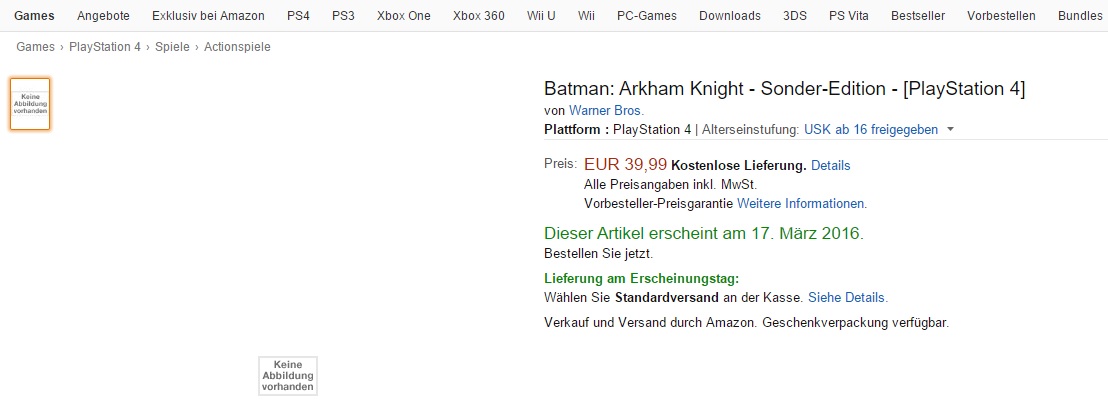Open the Games navigation tab
Screen dimensions: 1108x411
tap(34, 16)
